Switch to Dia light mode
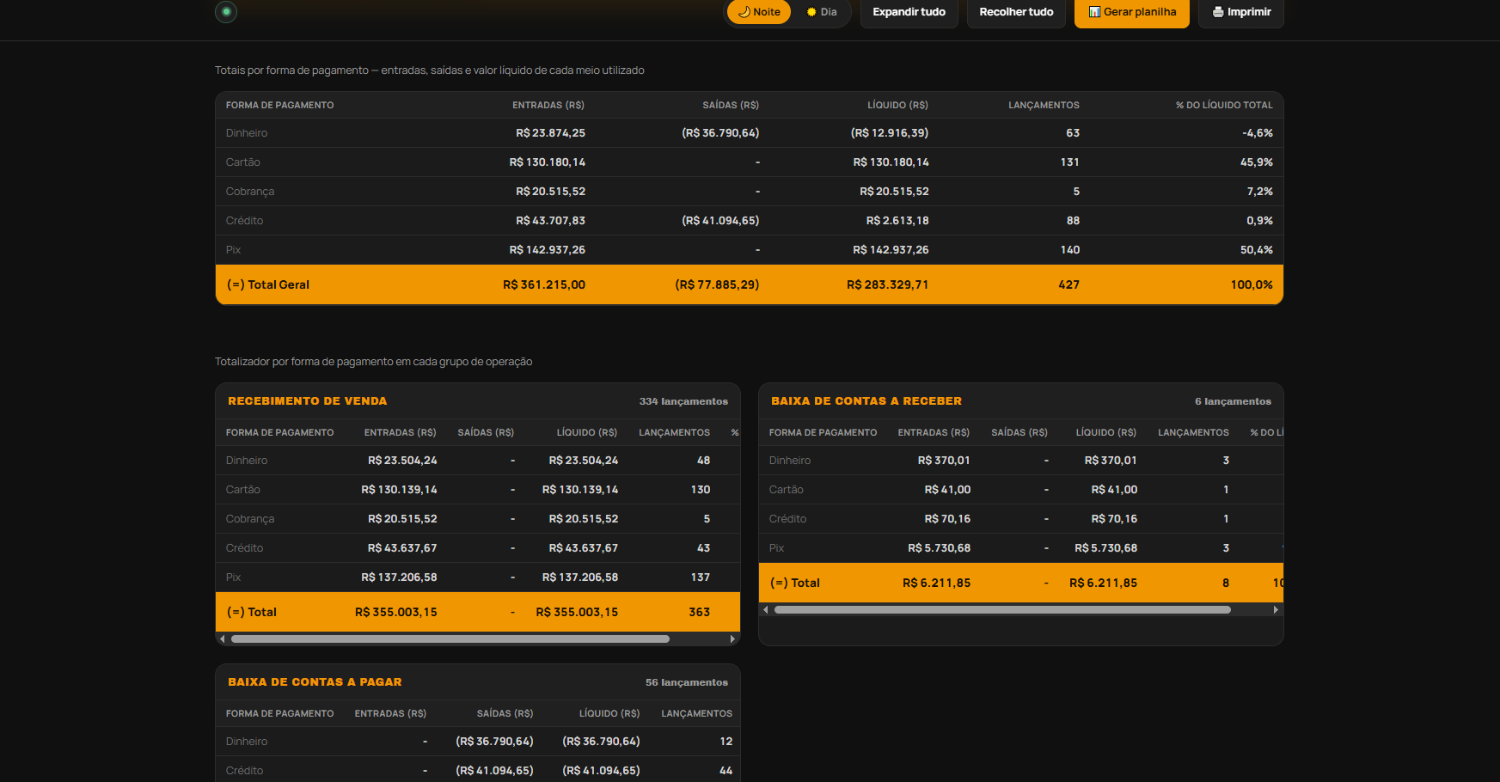Image resolution: width=1500 pixels, height=782 pixels. coord(822,12)
